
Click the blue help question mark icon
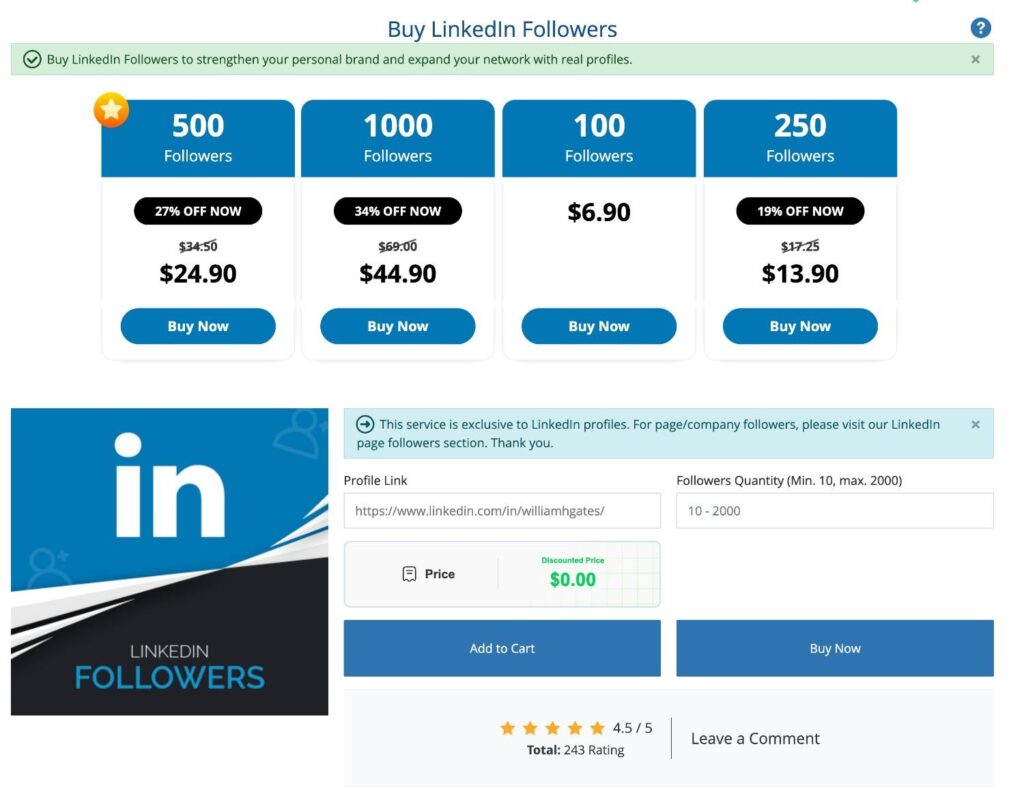click(980, 28)
